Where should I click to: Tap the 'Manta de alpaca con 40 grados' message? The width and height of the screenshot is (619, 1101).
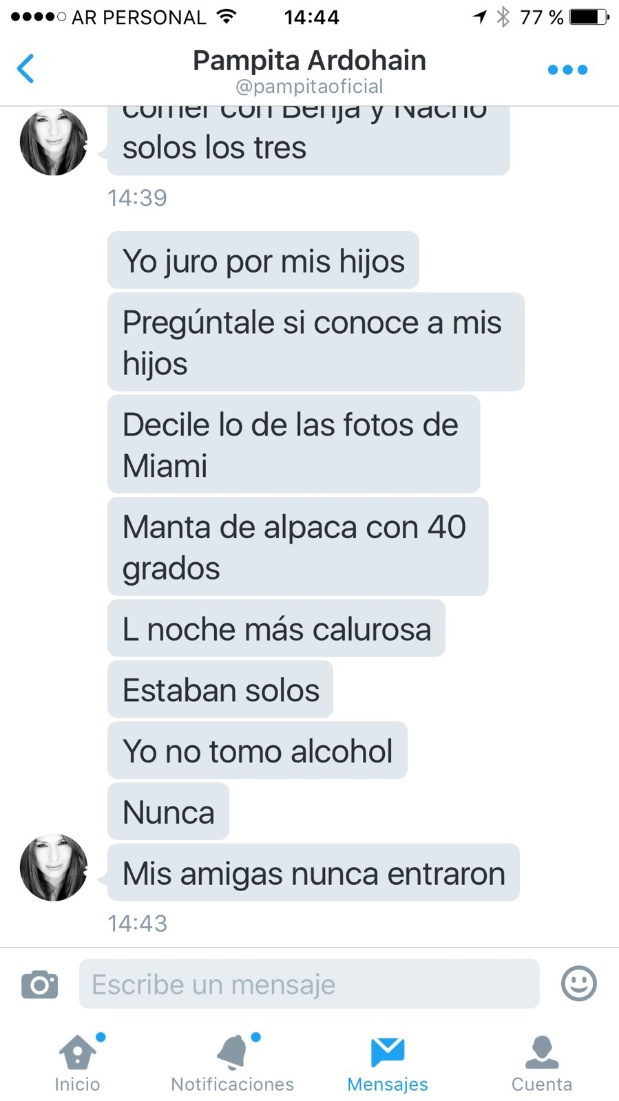click(x=298, y=547)
